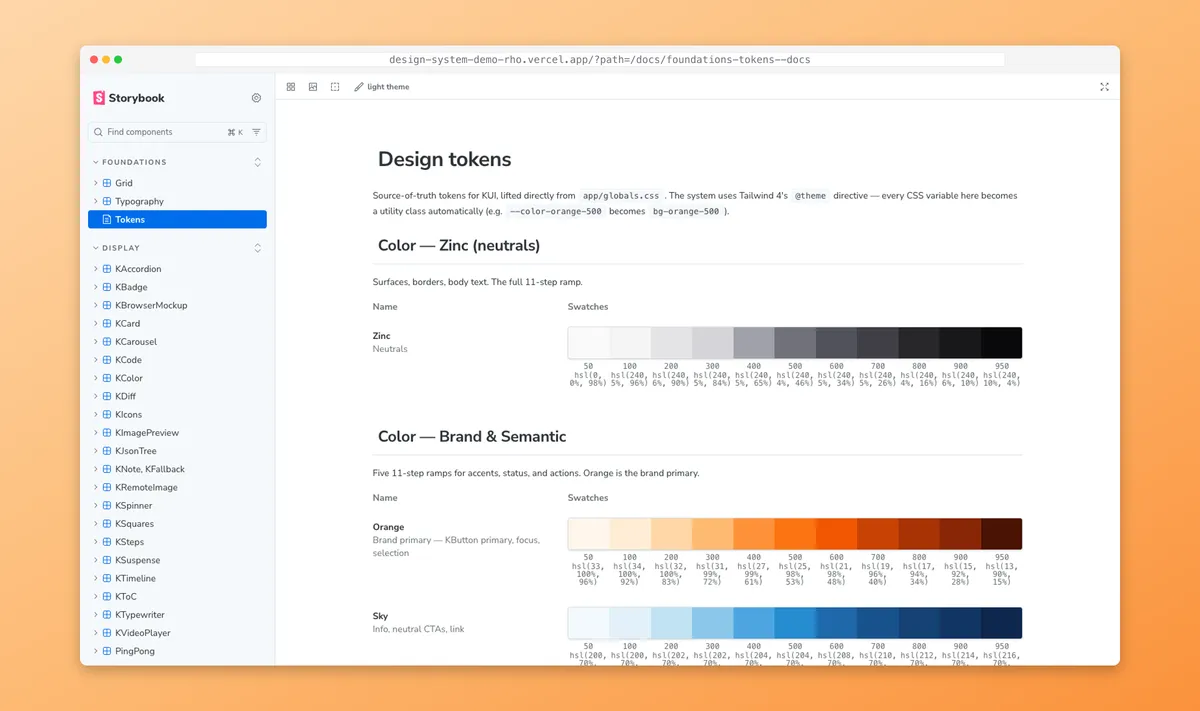Click the KSuspense component icon
Screen dimensions: 1200x711
[107, 560]
